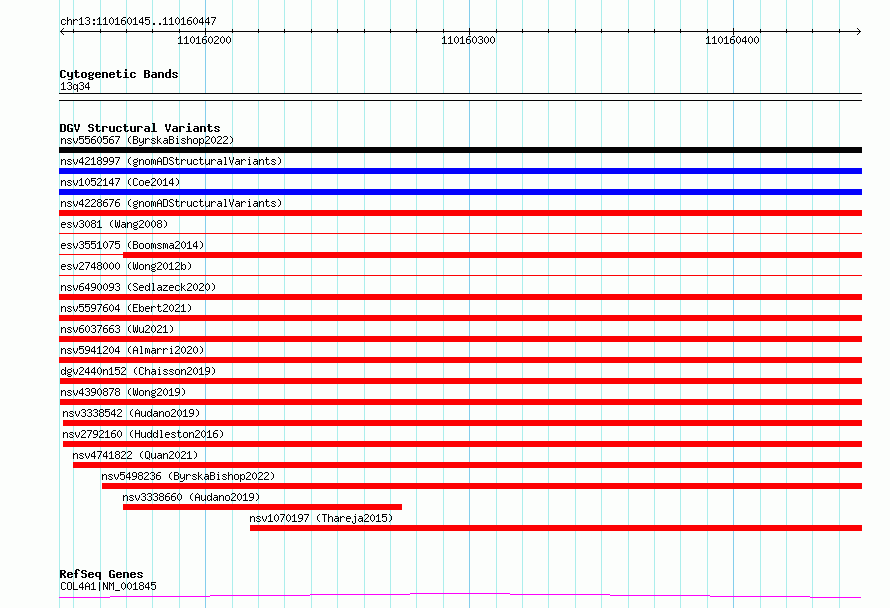Click the 110160300 ruler position label
The image size is (890, 608).
pyautogui.click(x=468, y=40)
